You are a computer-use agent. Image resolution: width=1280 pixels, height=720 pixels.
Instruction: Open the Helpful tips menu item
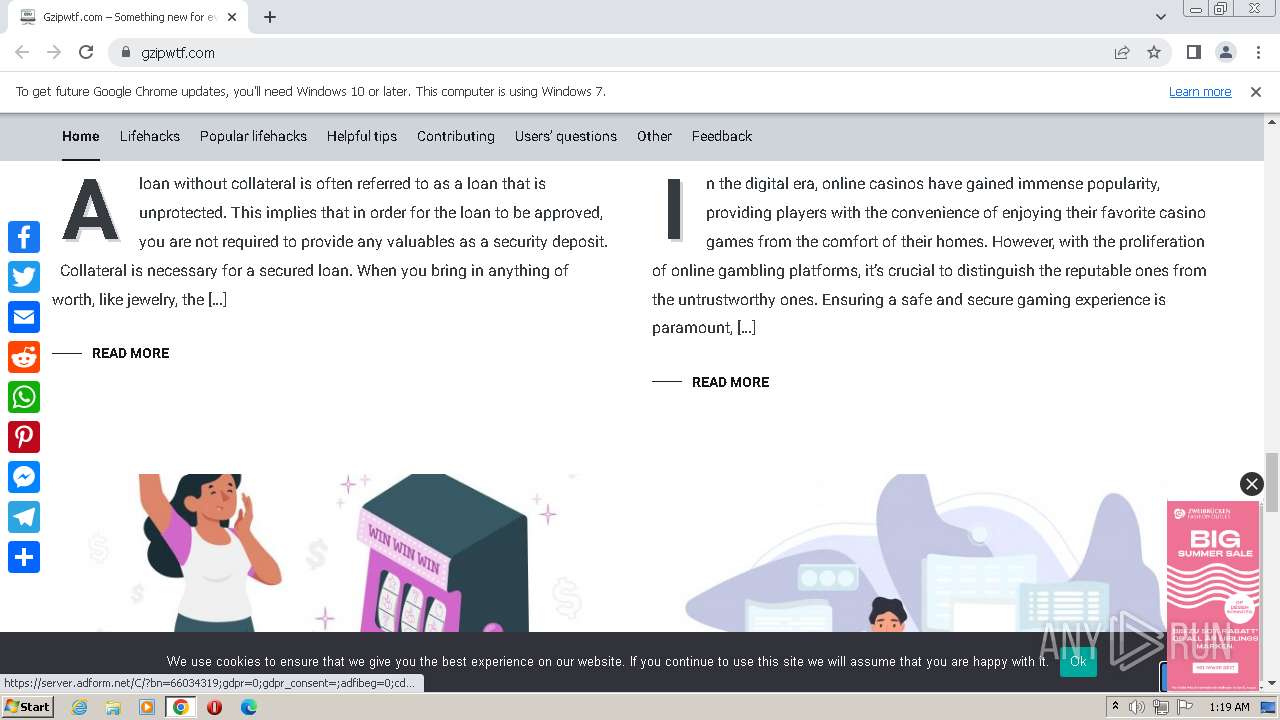[362, 136]
